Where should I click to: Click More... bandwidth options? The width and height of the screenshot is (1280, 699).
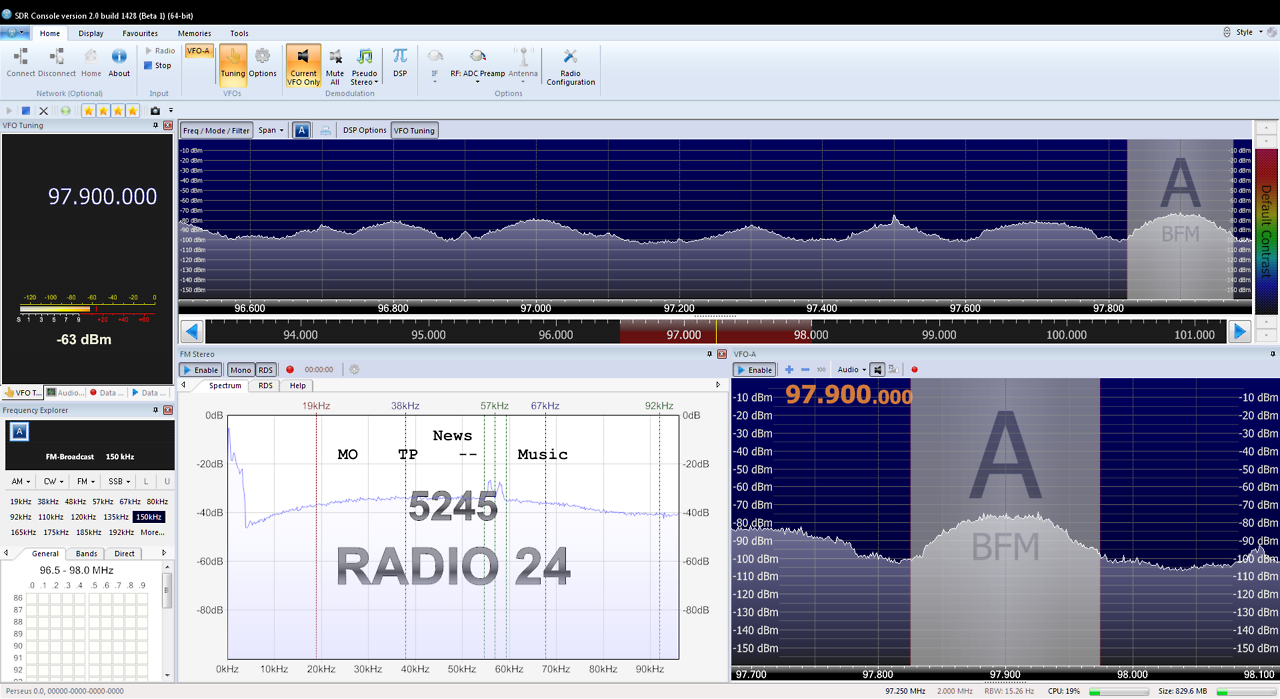152,532
